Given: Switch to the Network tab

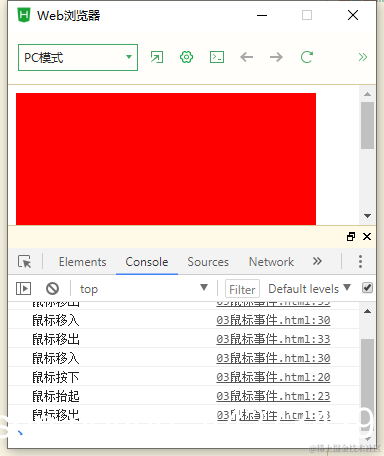Looking at the screenshot, I should coord(271,262).
